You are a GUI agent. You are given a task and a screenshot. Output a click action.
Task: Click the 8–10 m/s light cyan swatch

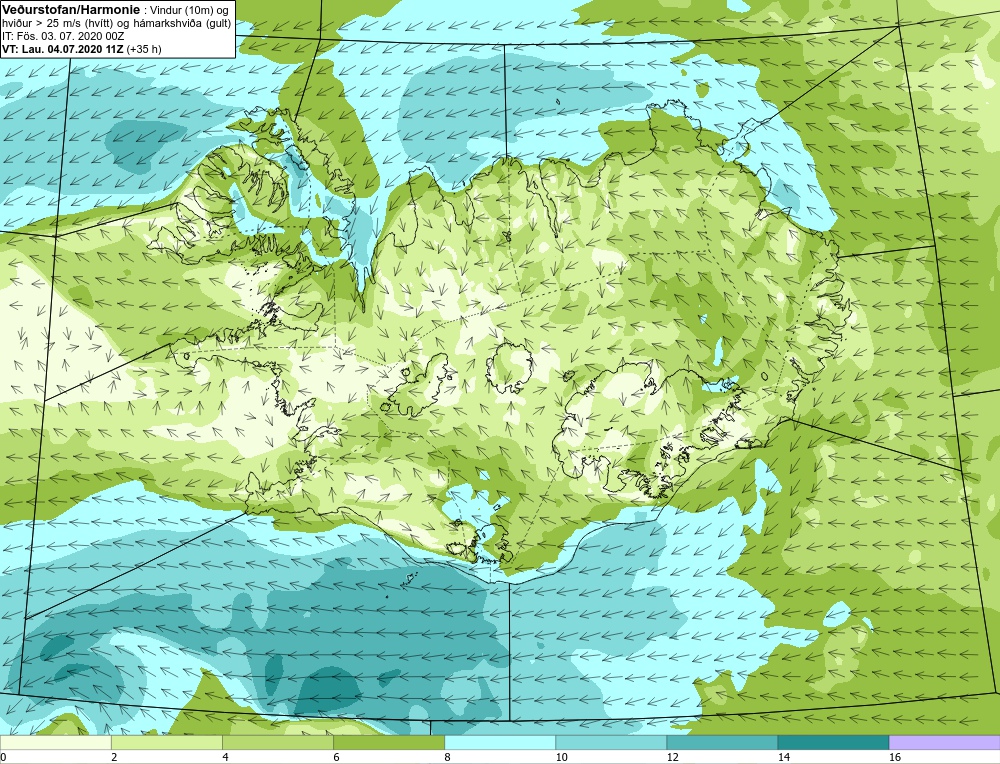tap(499, 742)
